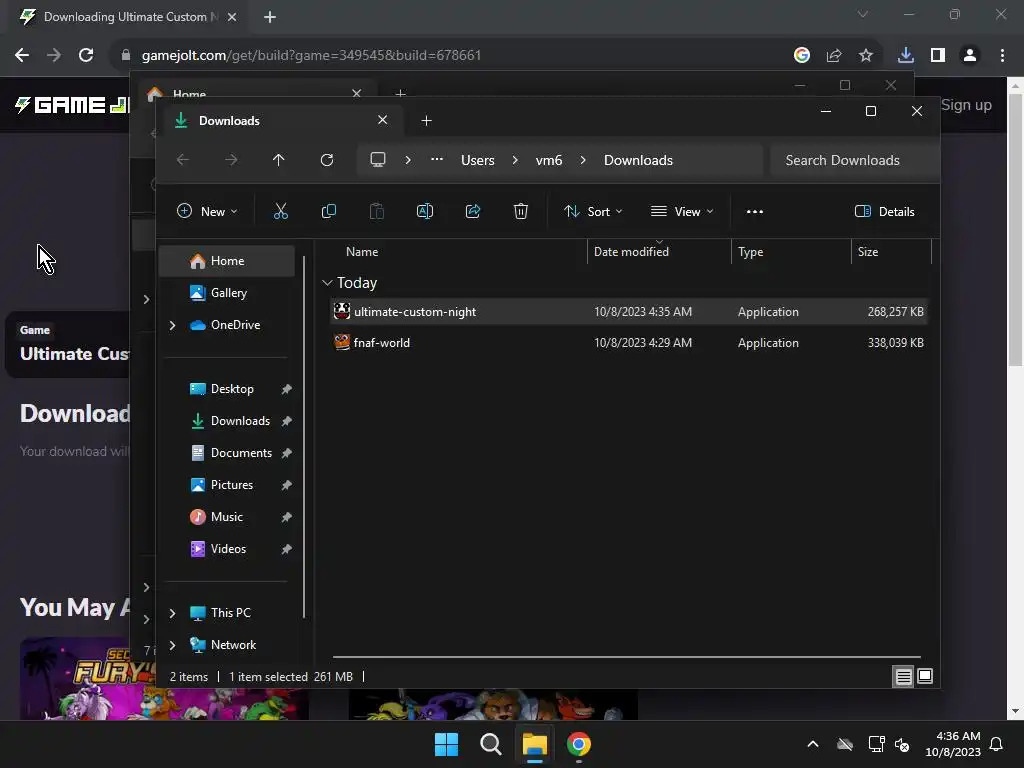
Task: Open the Sort dropdown
Action: click(593, 212)
